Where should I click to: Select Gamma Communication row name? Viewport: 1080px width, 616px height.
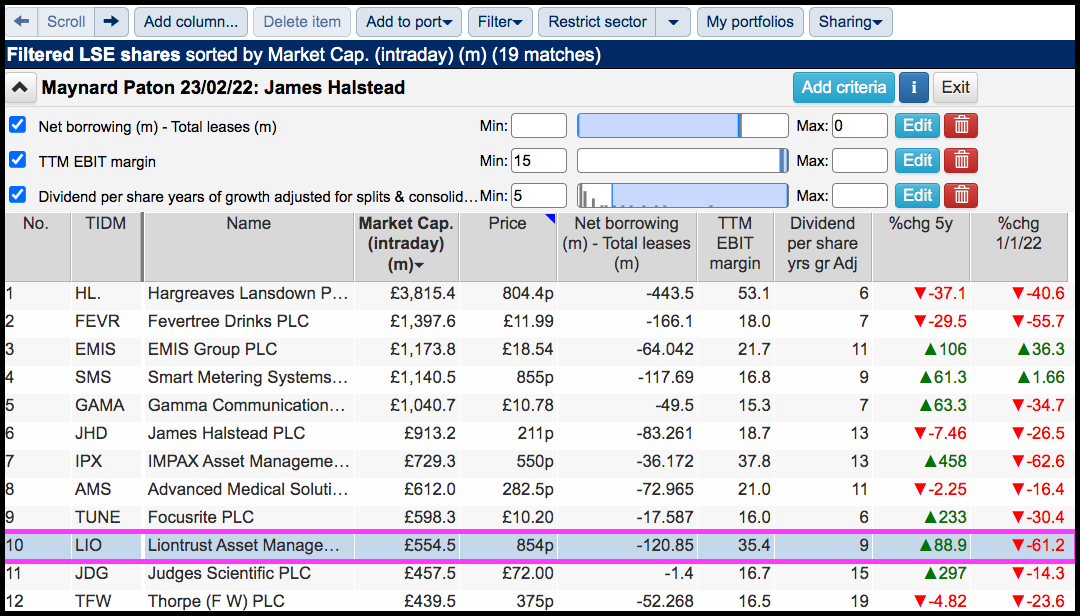tap(247, 406)
